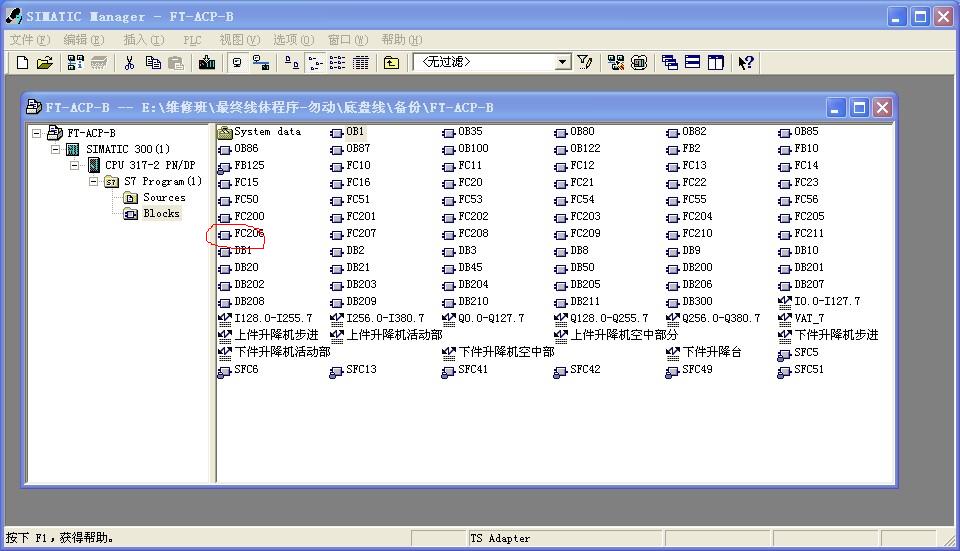Click the filter funnel settings icon

[585, 62]
